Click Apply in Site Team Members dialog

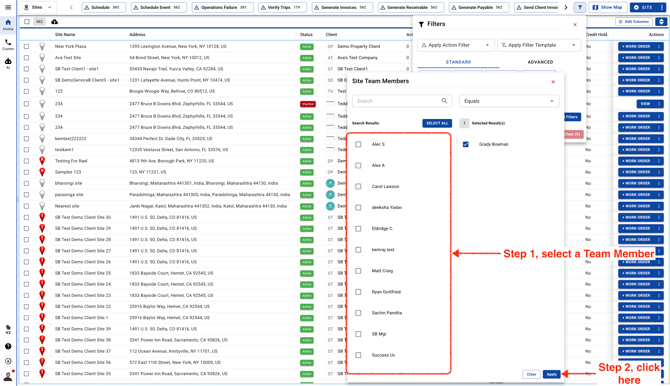pos(552,374)
